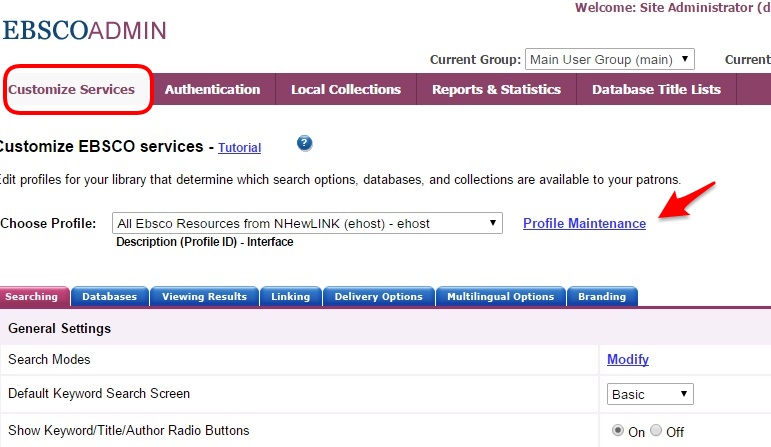Select the Off radio button for Keyword/Title/Author
Screen dimensions: 771x447
(656, 430)
